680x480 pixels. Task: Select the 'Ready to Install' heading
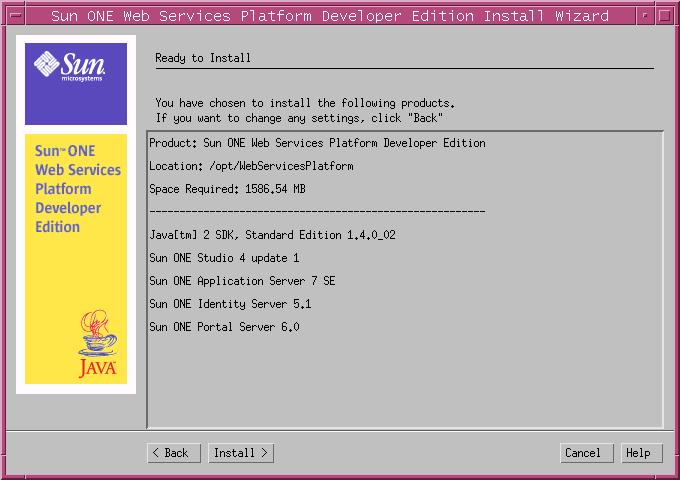(x=203, y=58)
